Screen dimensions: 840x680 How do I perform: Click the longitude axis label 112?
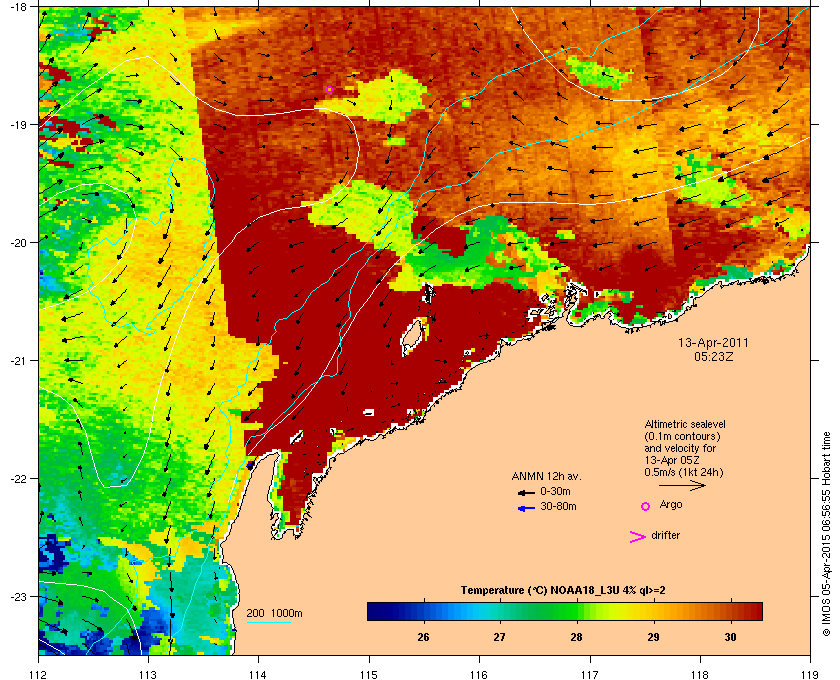click(x=39, y=674)
